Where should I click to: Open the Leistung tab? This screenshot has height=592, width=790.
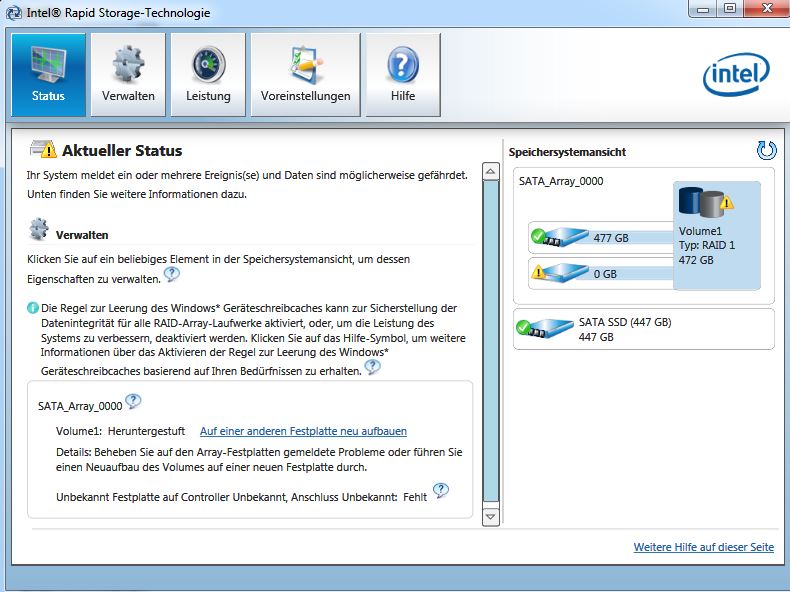[208, 75]
